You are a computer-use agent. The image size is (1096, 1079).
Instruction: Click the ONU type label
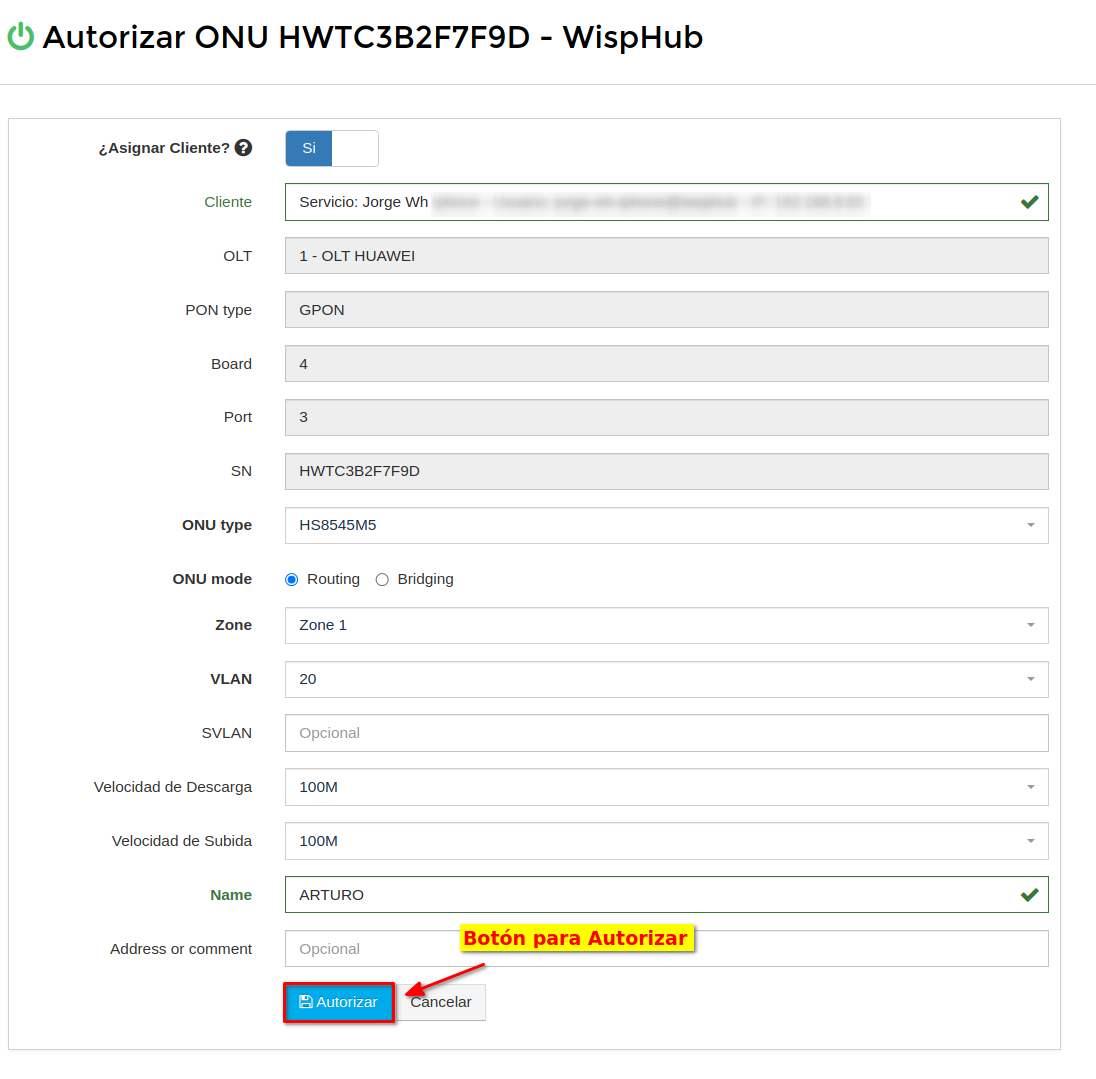click(x=217, y=526)
